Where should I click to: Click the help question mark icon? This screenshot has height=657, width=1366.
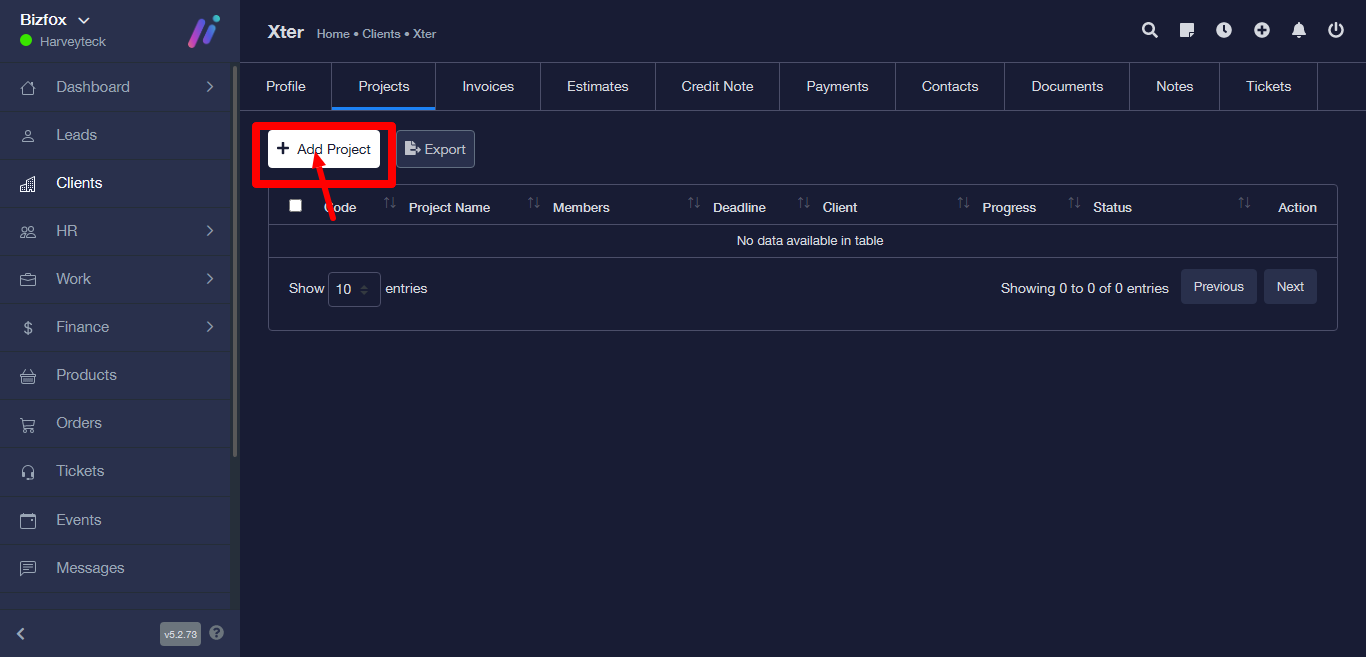click(217, 633)
